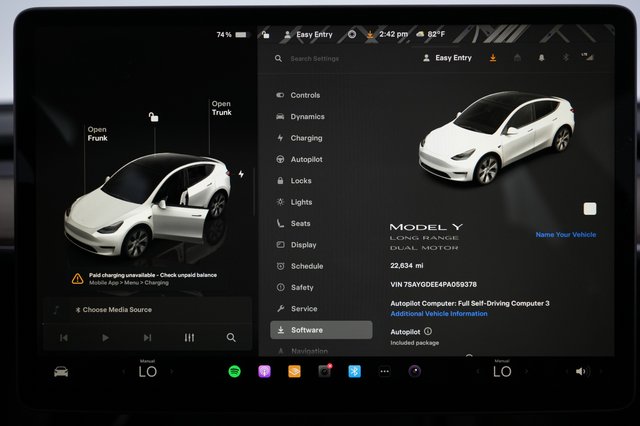Lower volume with left arrow
The image size is (640, 426).
coord(567,372)
